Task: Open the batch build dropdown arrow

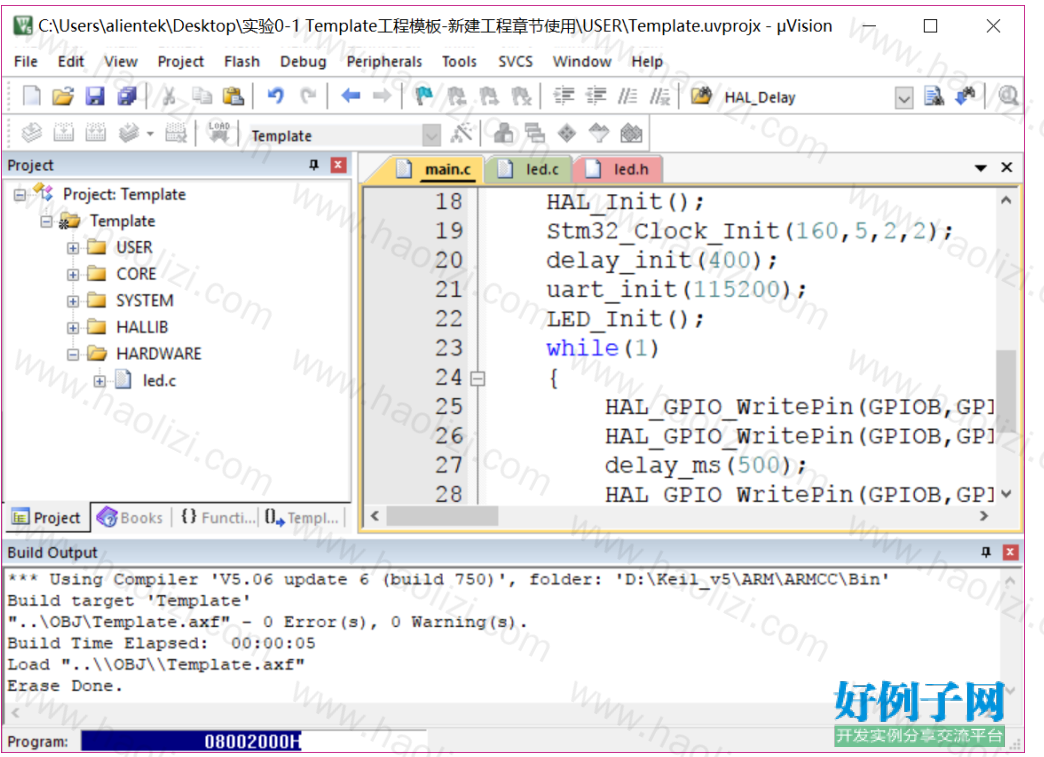Action: point(150,134)
